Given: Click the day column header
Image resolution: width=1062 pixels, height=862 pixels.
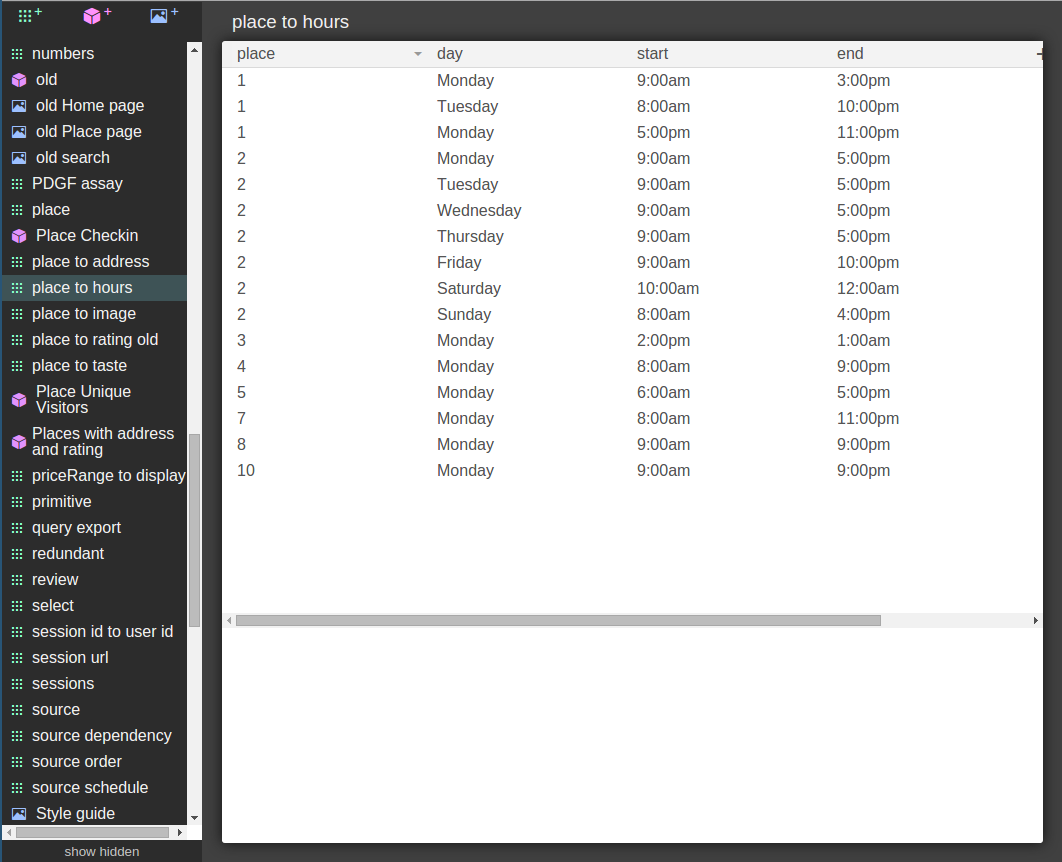Looking at the screenshot, I should pyautogui.click(x=450, y=54).
